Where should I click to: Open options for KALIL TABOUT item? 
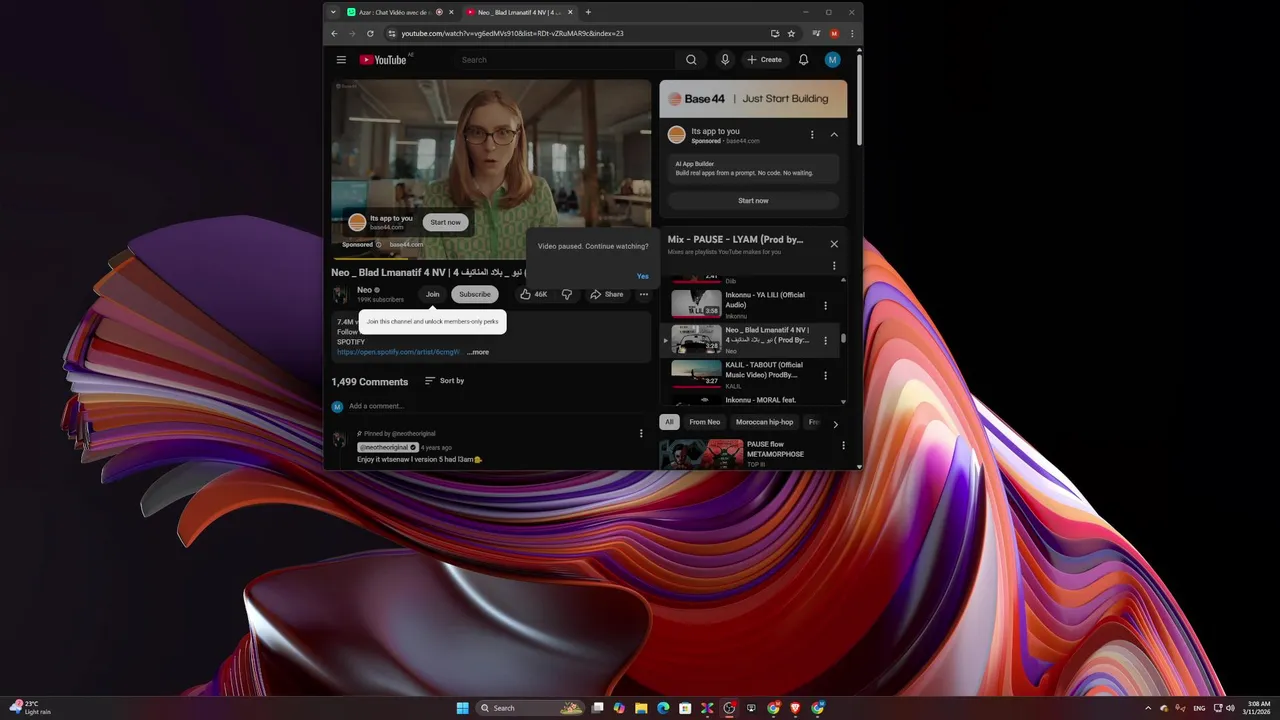[825, 376]
